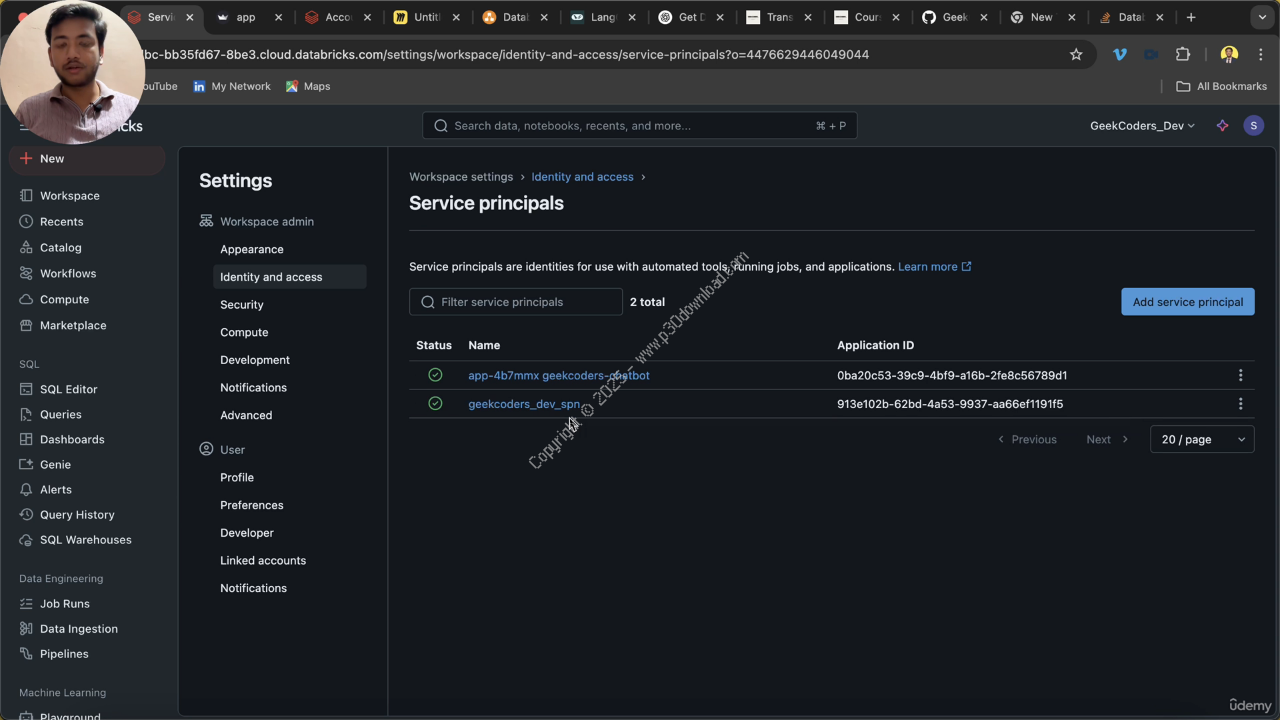Open the geekcoders_dev_spn service principal

point(524,404)
